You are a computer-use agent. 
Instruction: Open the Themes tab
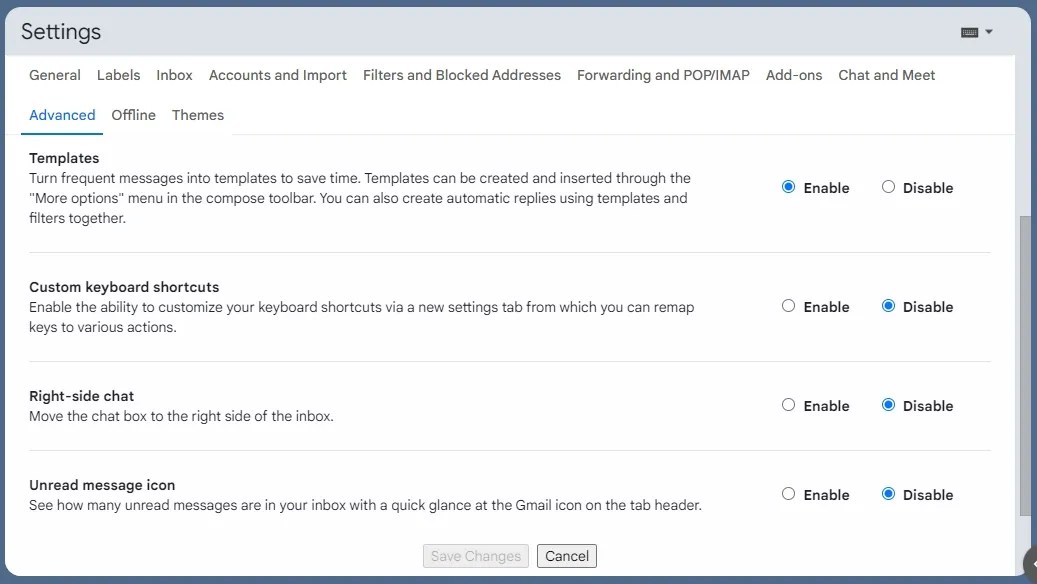point(198,115)
